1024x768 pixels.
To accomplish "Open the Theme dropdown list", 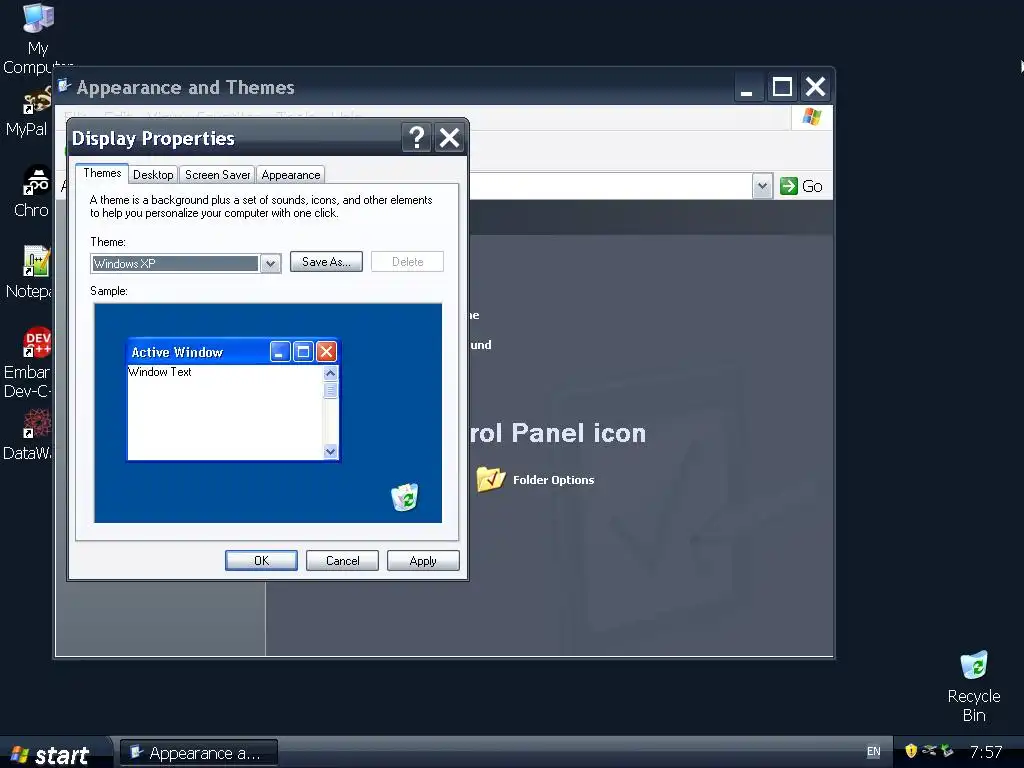I will [270, 264].
